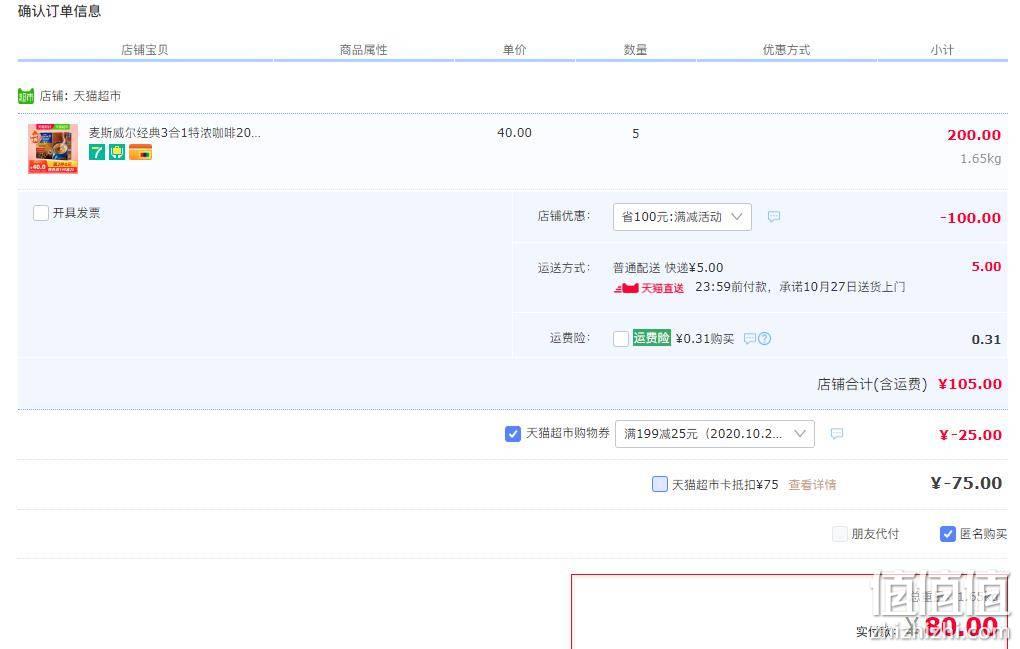Click the green 7-day return service icon

[97, 152]
